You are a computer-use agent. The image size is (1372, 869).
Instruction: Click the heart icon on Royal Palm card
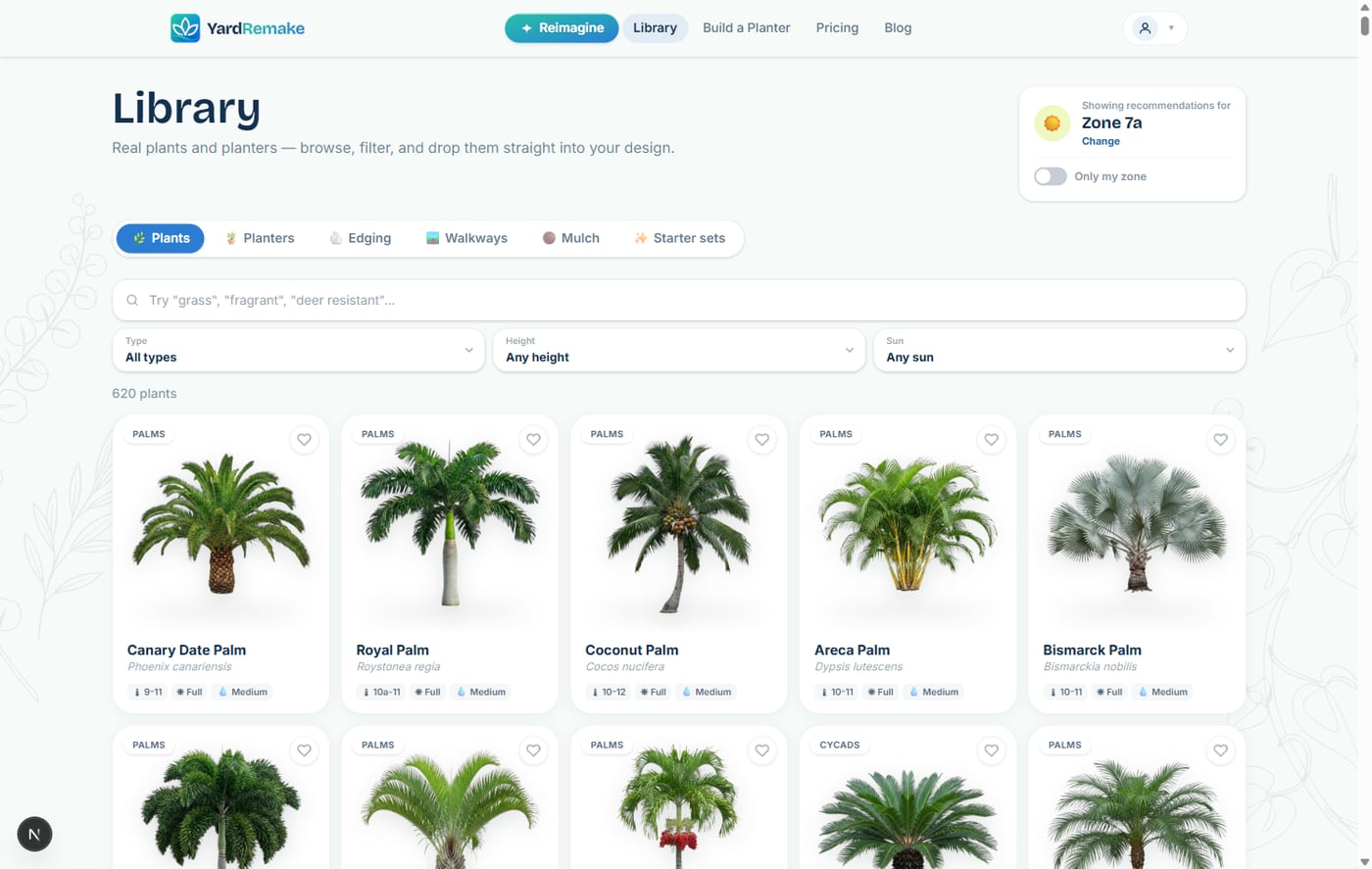coord(533,440)
